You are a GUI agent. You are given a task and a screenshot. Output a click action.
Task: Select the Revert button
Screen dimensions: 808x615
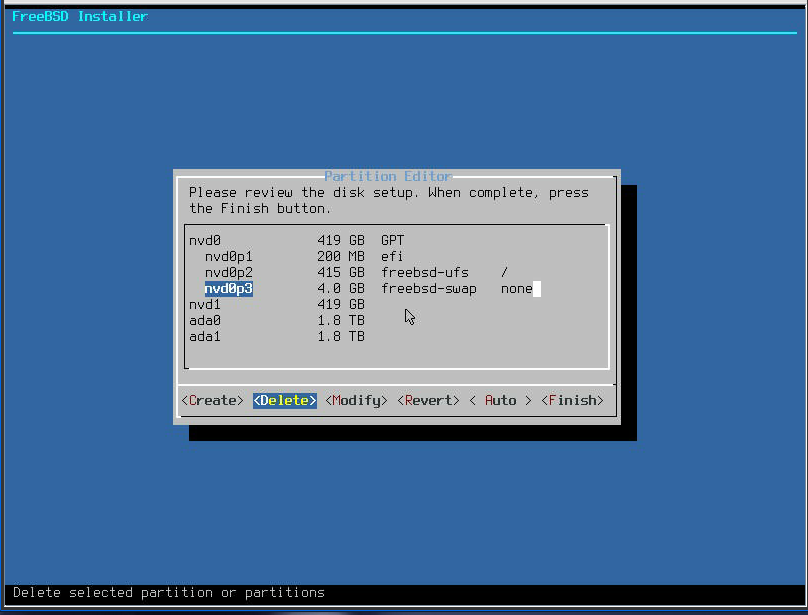(428, 401)
